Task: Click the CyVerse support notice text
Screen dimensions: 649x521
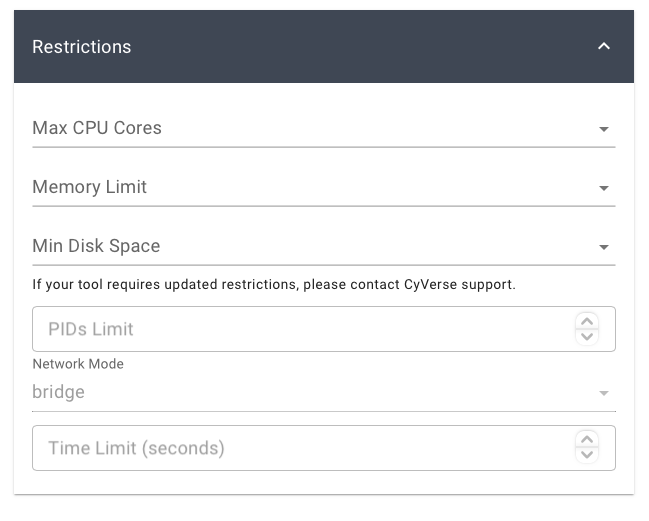Action: [274, 285]
